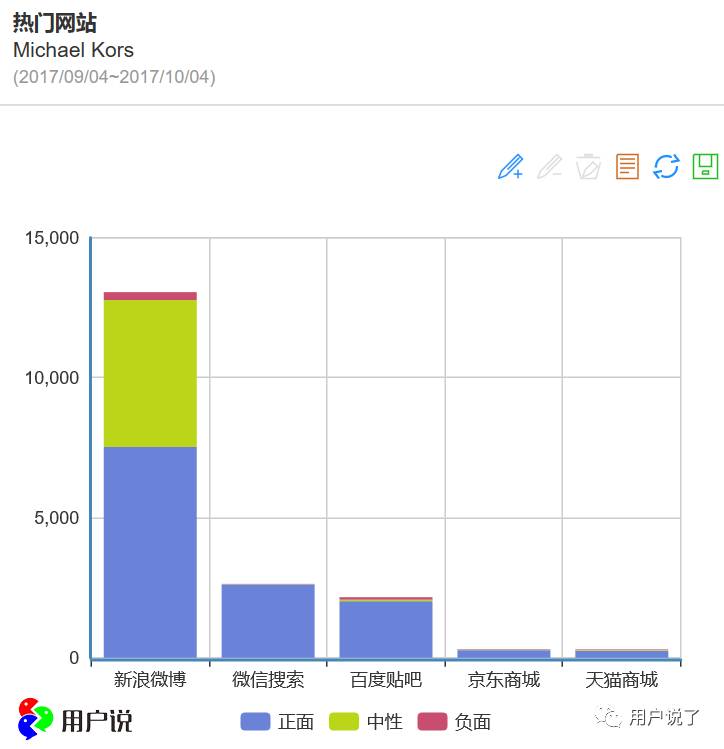Click the greyed pencil undo mark icon
724x749 pixels.
[x=549, y=166]
